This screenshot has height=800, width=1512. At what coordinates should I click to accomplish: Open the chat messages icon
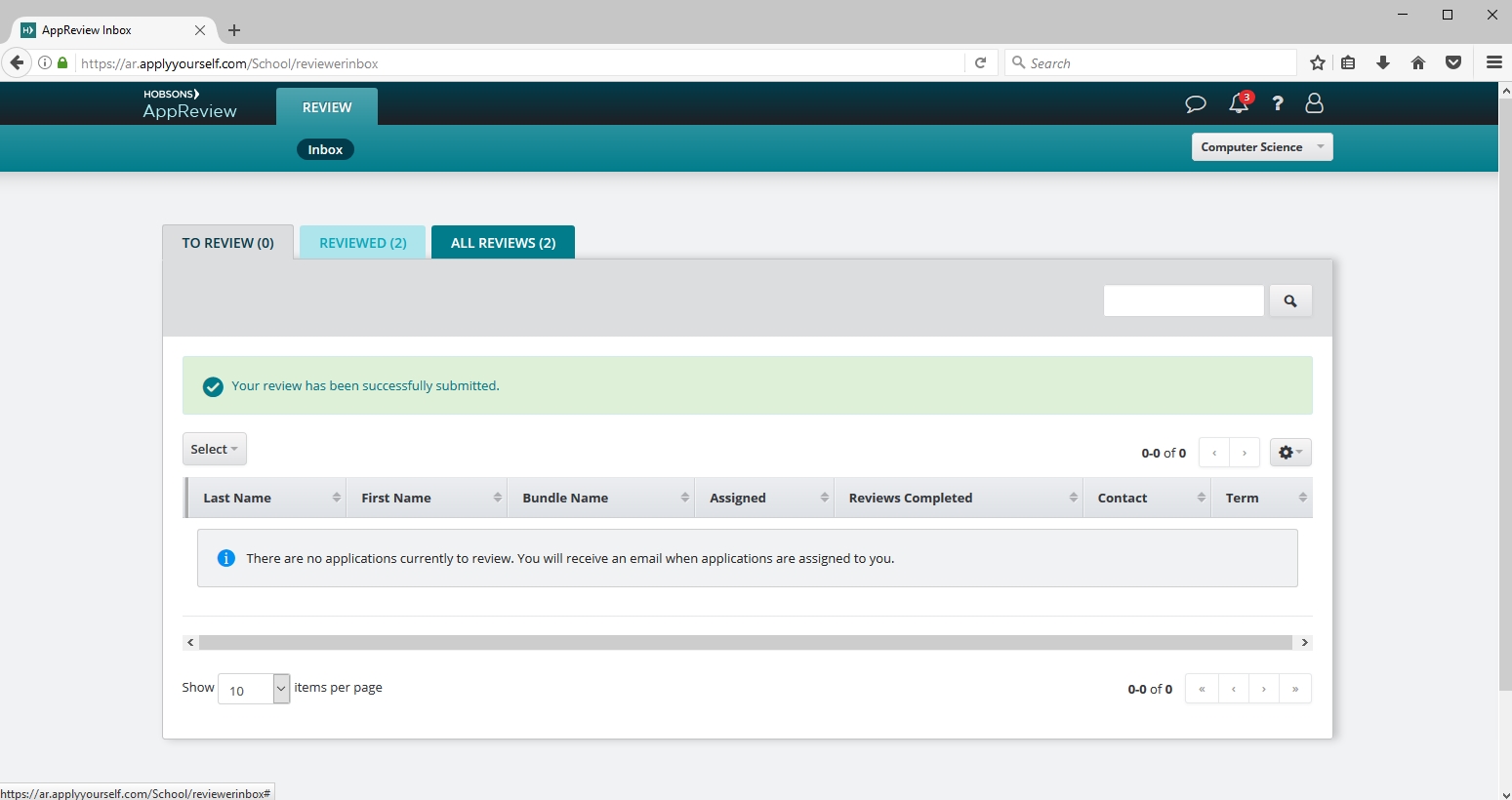(1195, 103)
